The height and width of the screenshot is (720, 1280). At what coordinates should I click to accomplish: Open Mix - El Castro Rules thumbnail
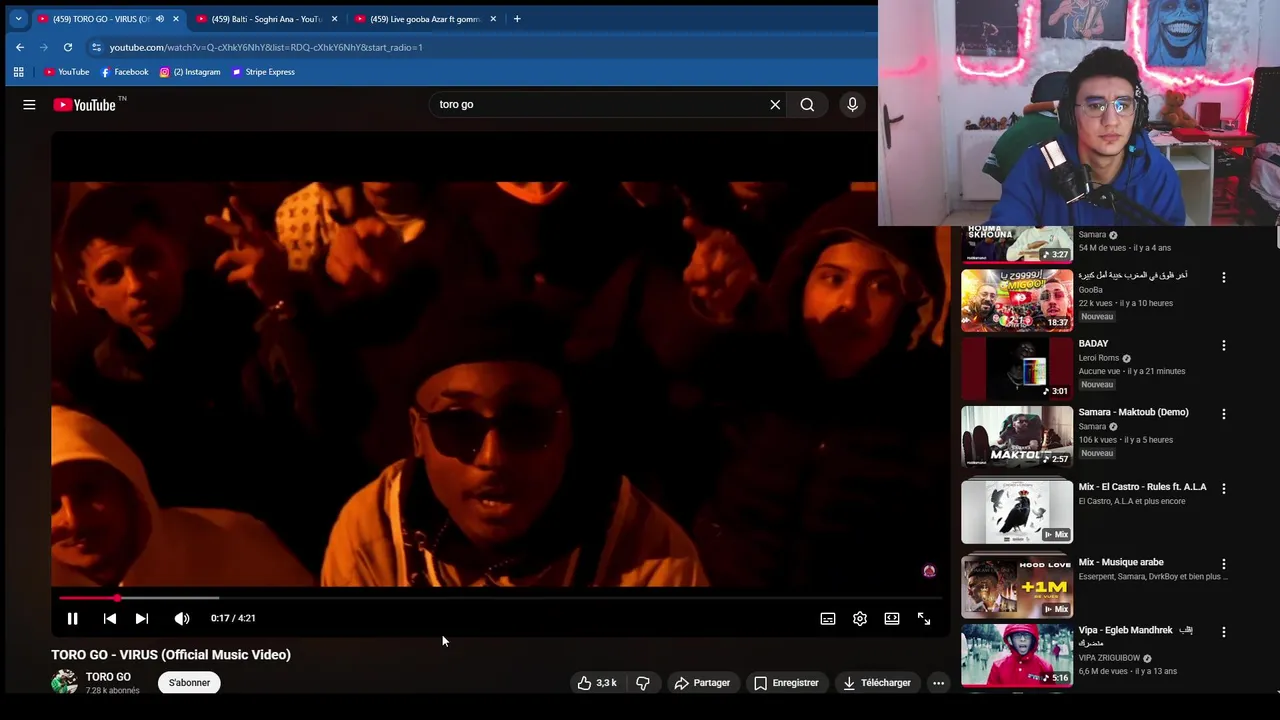coord(1017,511)
